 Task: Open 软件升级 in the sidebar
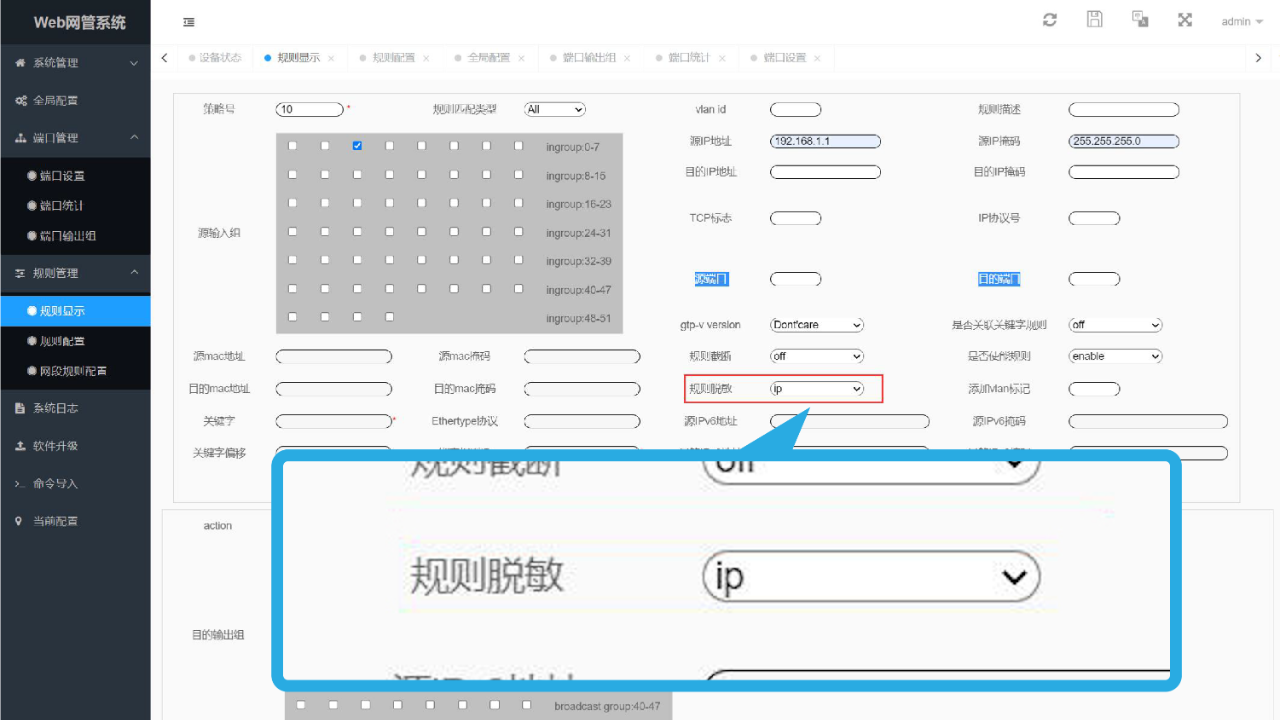click(x=75, y=446)
